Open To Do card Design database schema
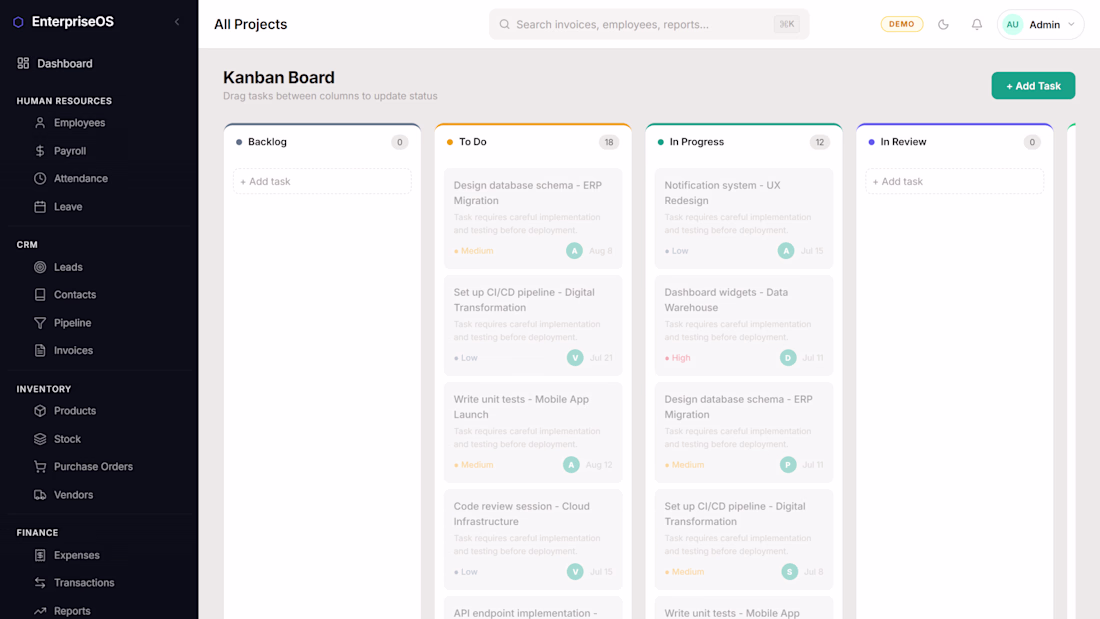Screen dimensions: 1100x619 coord(533,218)
